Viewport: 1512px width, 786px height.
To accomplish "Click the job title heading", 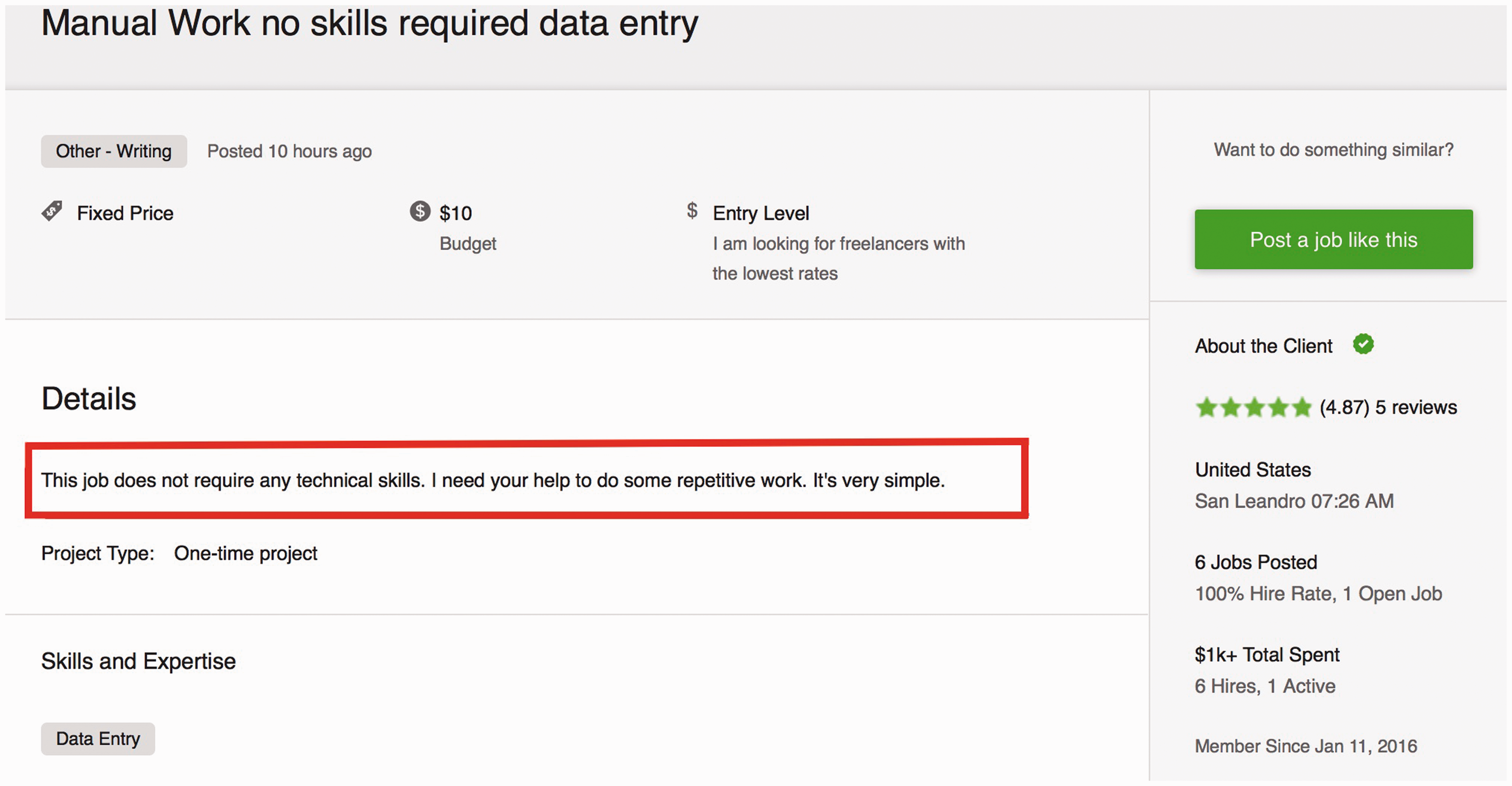I will pyautogui.click(x=370, y=24).
